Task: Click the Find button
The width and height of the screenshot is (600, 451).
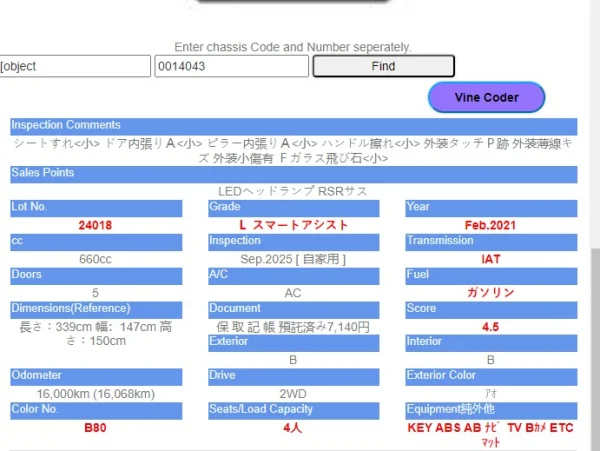Action: point(383,67)
